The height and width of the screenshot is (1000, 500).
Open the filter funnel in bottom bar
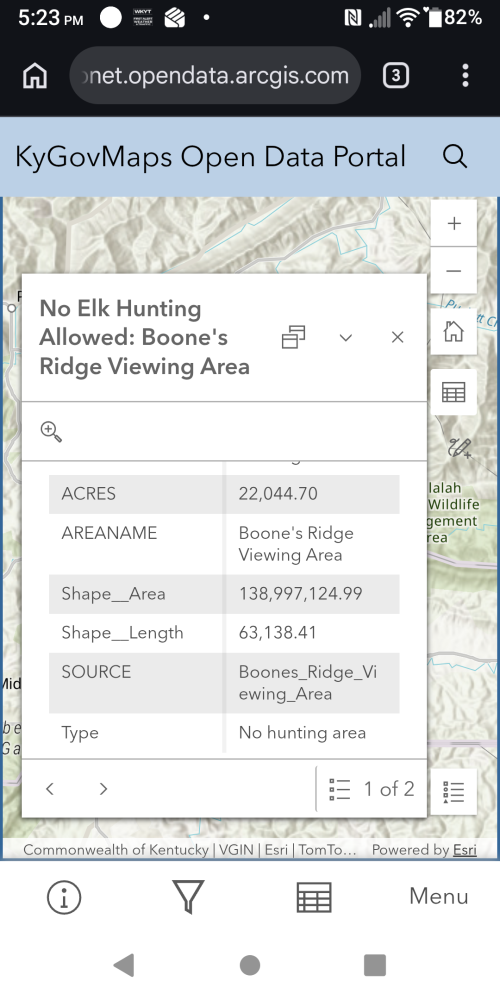click(x=188, y=897)
